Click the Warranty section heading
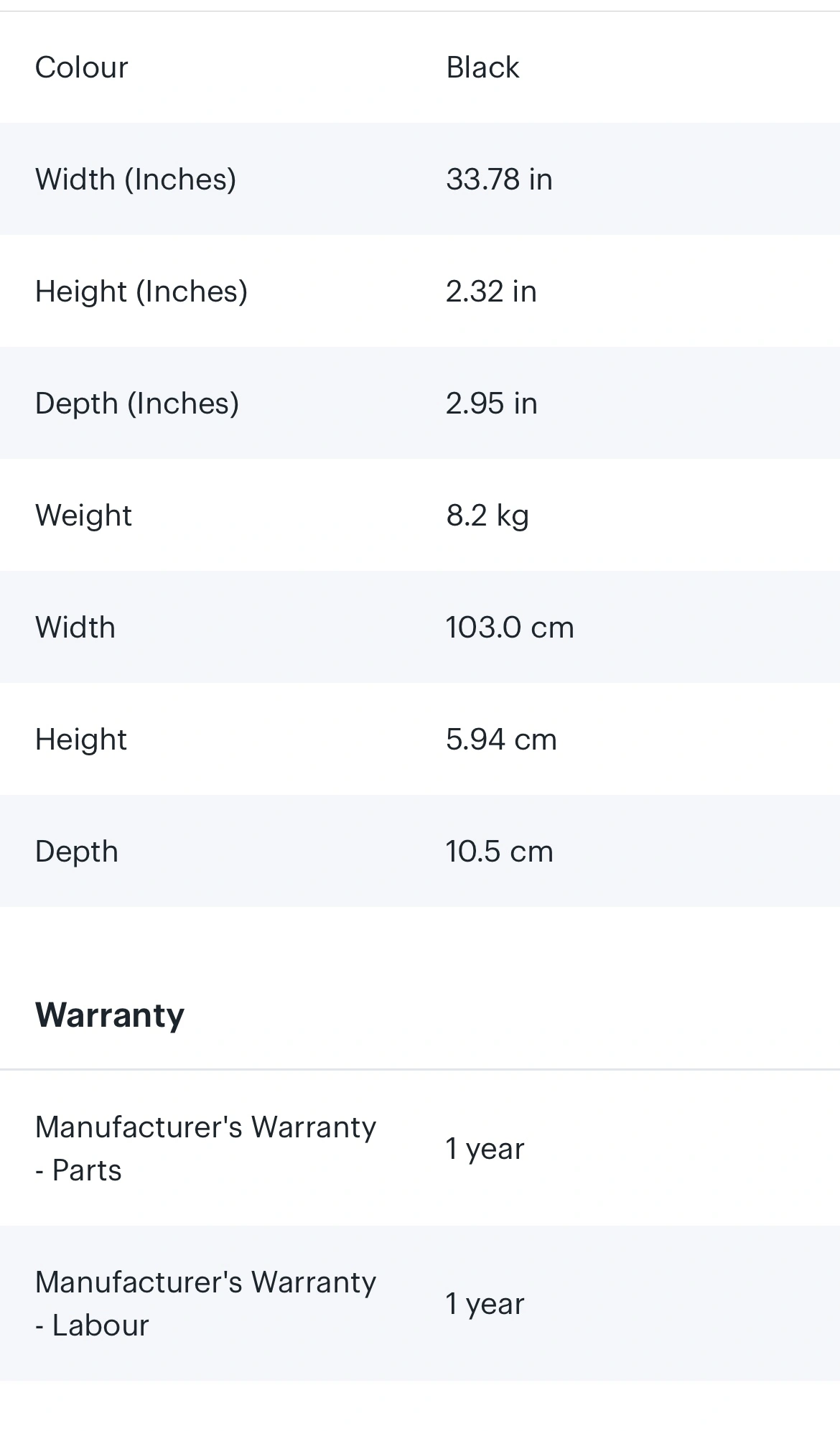Screen dimensions: 840x1431 [x=110, y=1015]
